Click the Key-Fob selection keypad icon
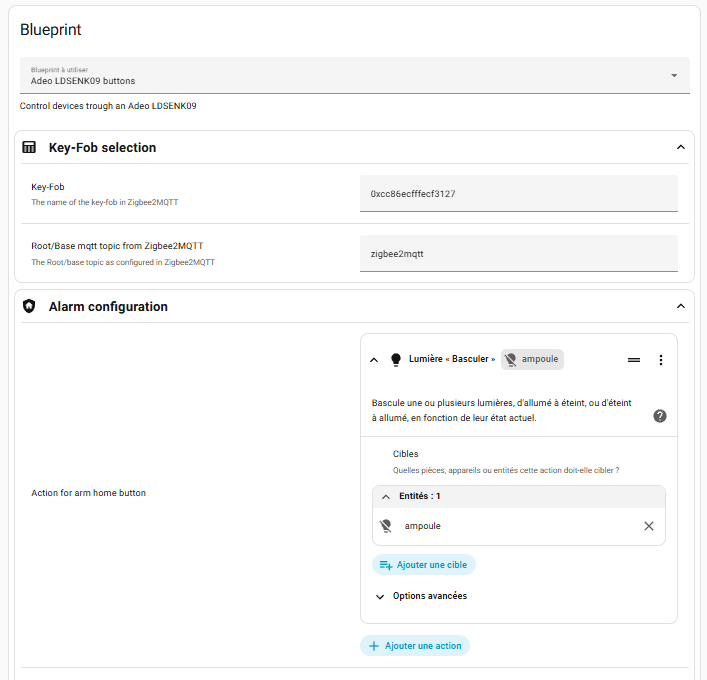707x680 pixels. 29,147
